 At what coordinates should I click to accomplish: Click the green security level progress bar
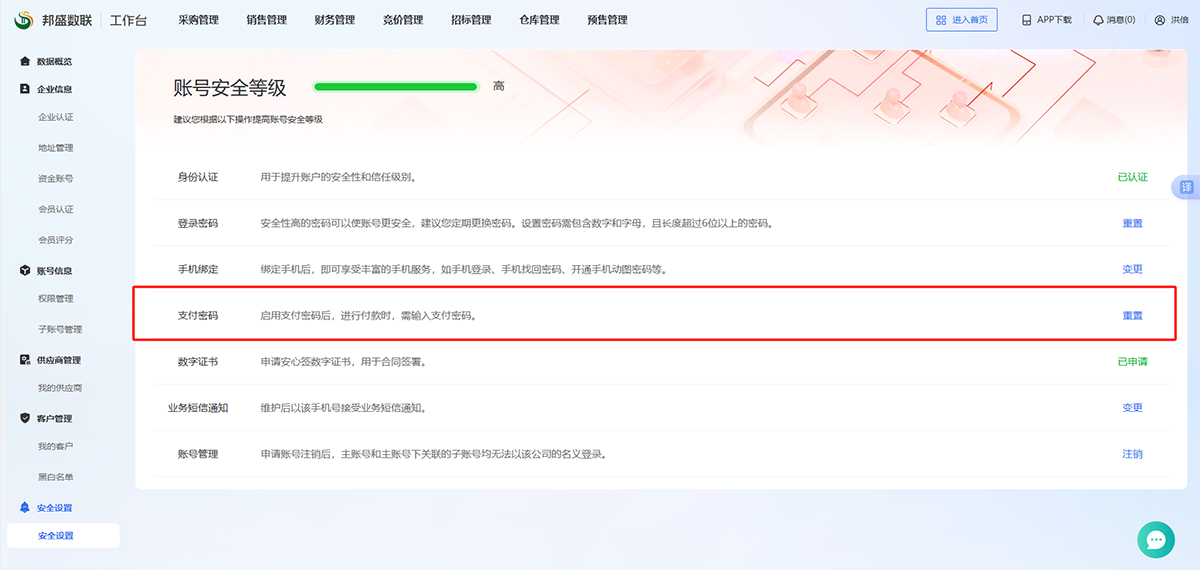(396, 87)
